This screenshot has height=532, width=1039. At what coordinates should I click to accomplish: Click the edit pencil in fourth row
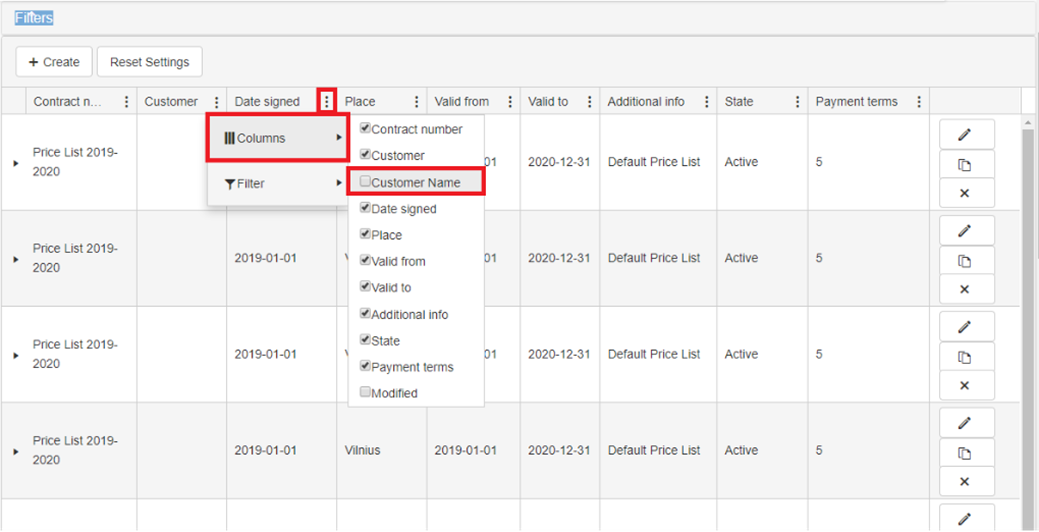pos(965,423)
